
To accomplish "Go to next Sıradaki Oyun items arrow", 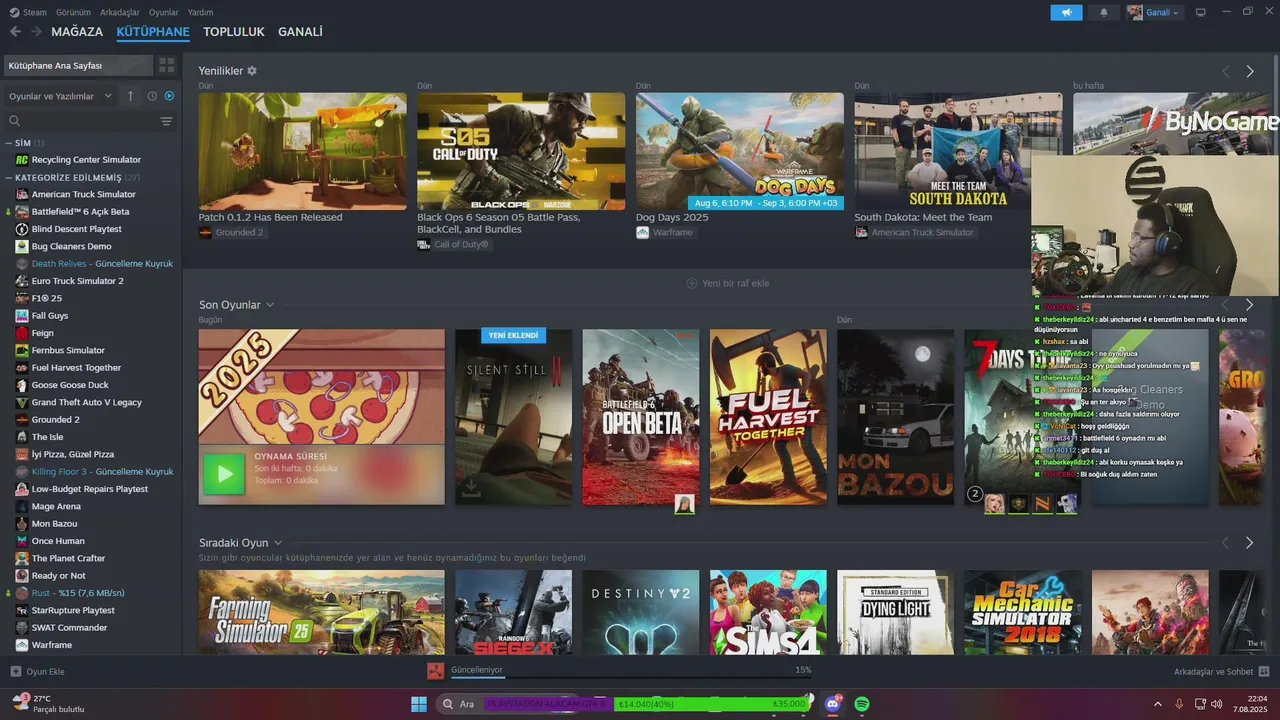I will click(1250, 543).
